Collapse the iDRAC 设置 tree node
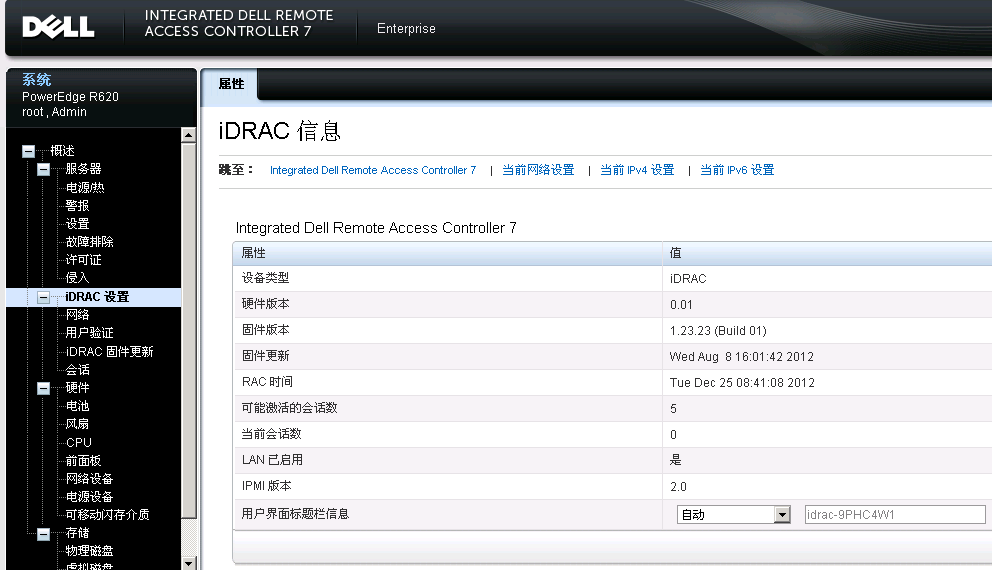The width and height of the screenshot is (992, 570). tap(43, 297)
